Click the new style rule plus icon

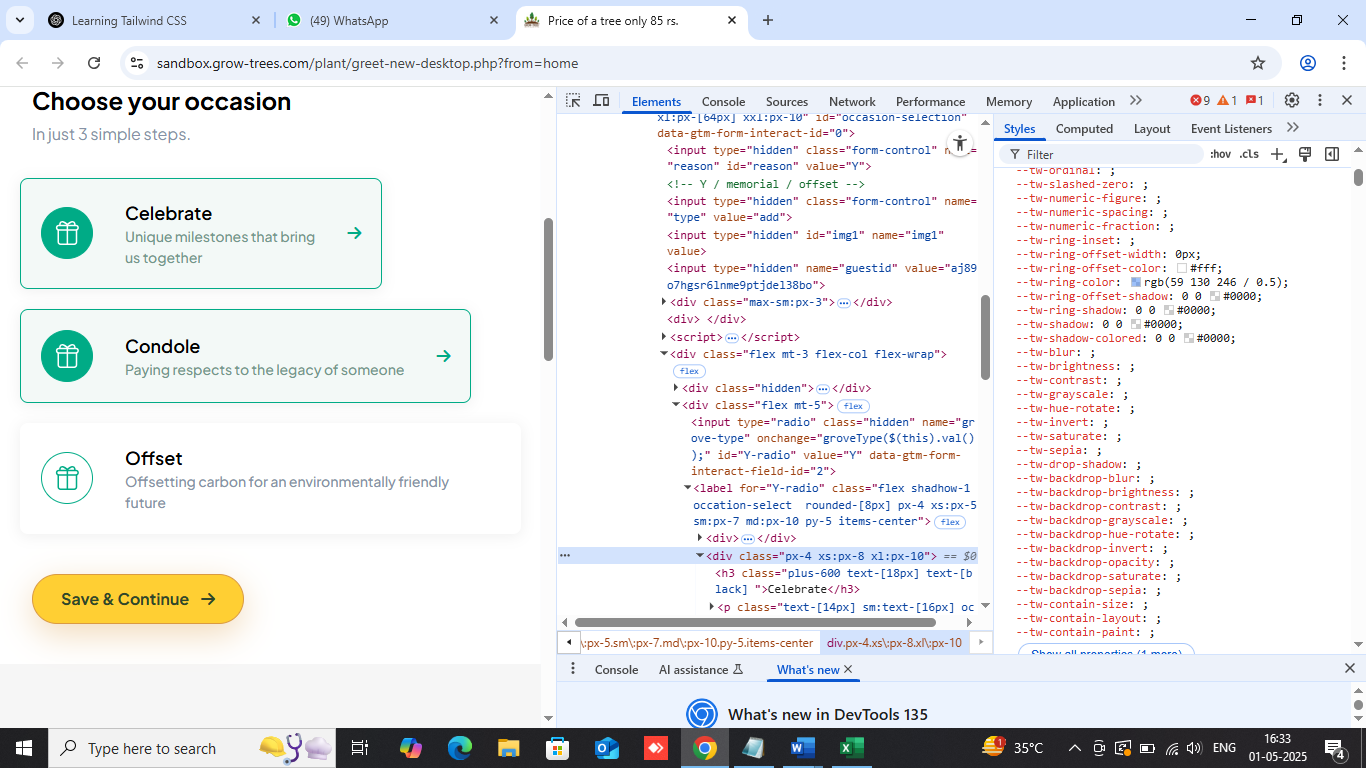tap(1277, 154)
